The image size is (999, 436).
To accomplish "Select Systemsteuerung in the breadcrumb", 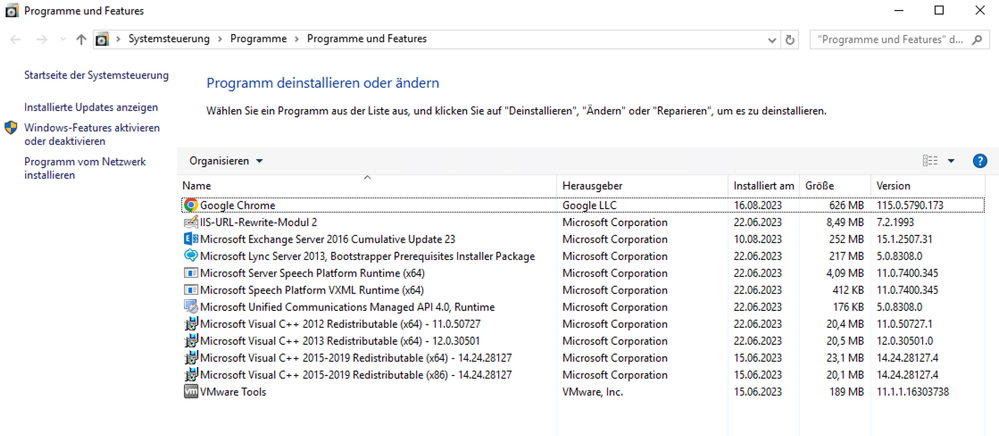I will click(169, 39).
